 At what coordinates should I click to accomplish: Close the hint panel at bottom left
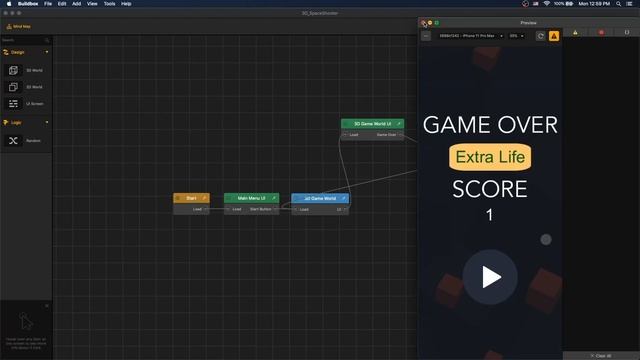[47, 306]
